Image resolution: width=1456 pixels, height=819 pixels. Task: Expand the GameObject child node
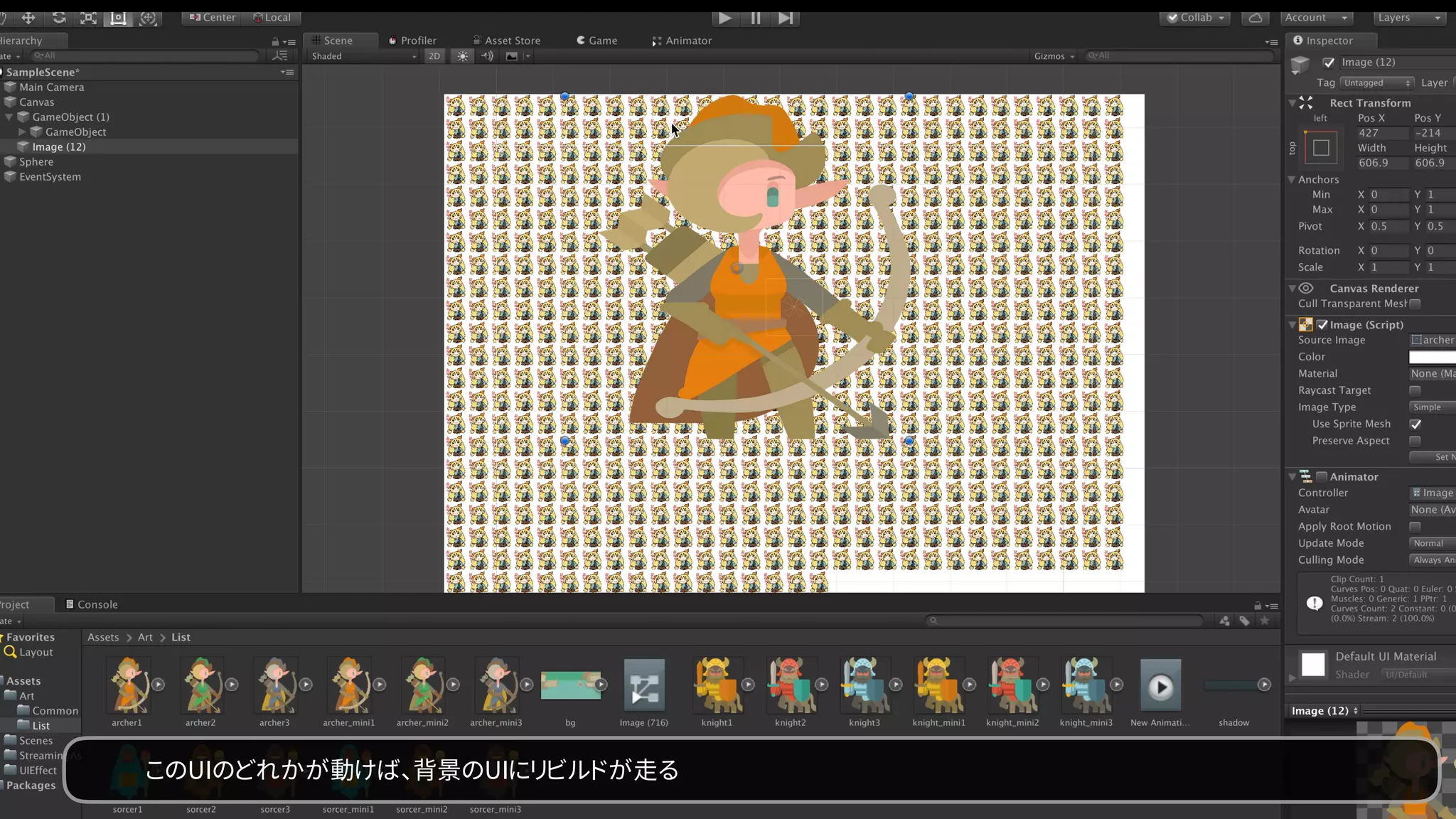tap(22, 132)
